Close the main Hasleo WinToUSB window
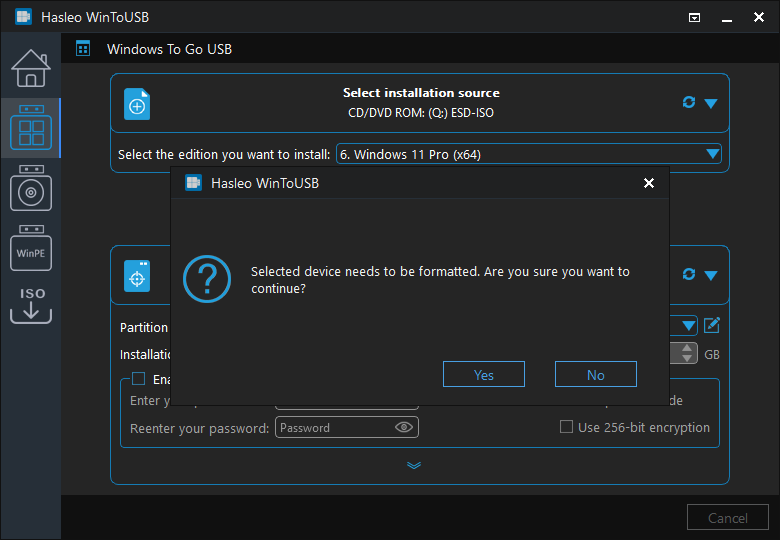780x540 pixels. tap(759, 17)
